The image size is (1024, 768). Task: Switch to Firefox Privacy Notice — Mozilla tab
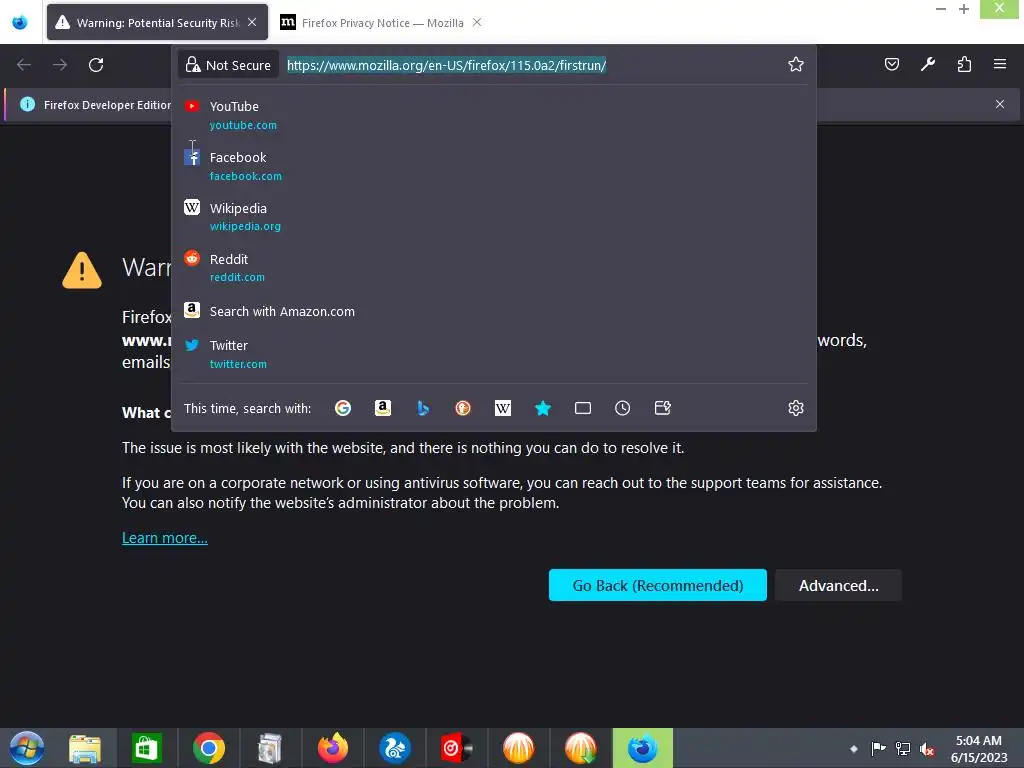click(382, 22)
